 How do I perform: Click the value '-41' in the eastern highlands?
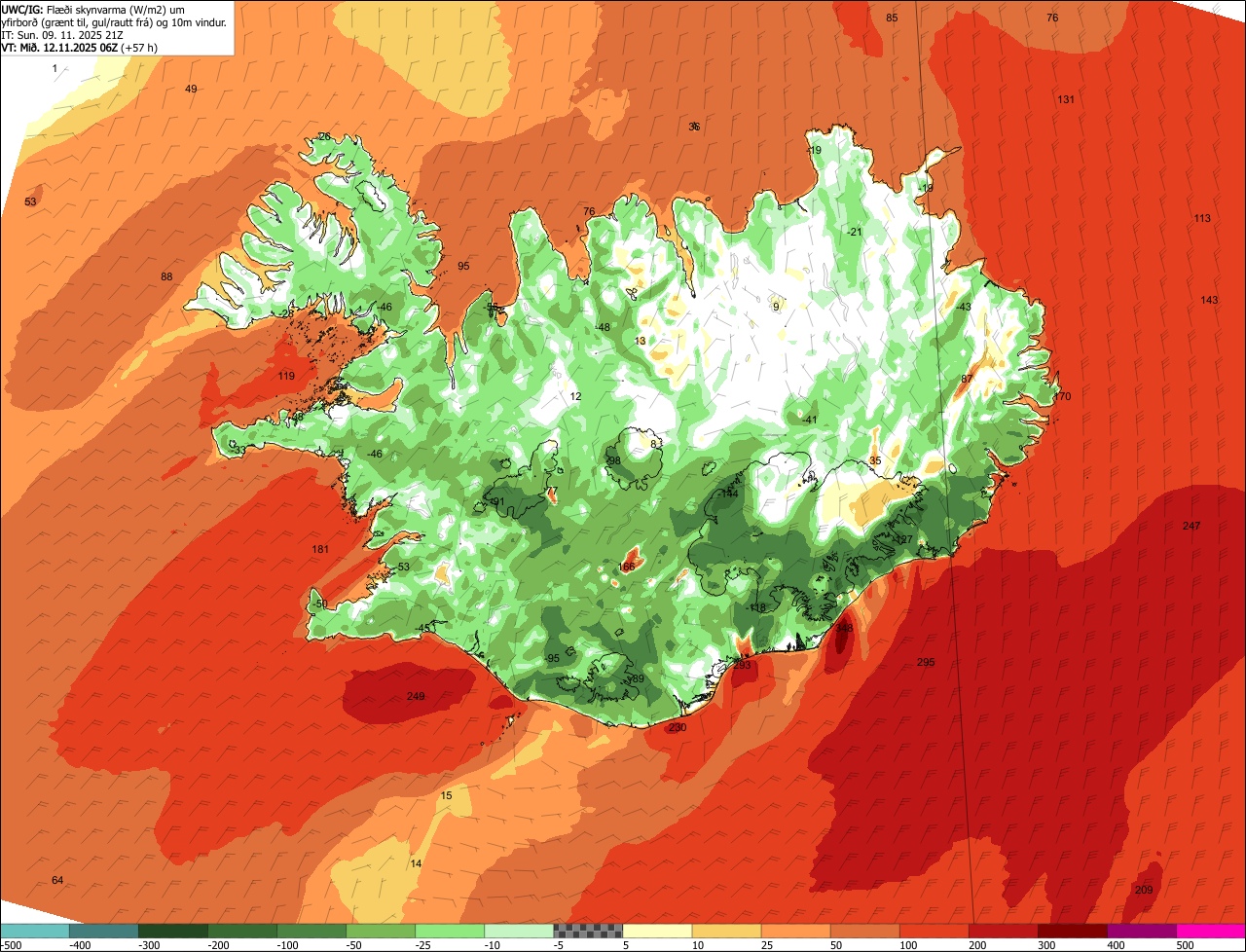click(809, 421)
